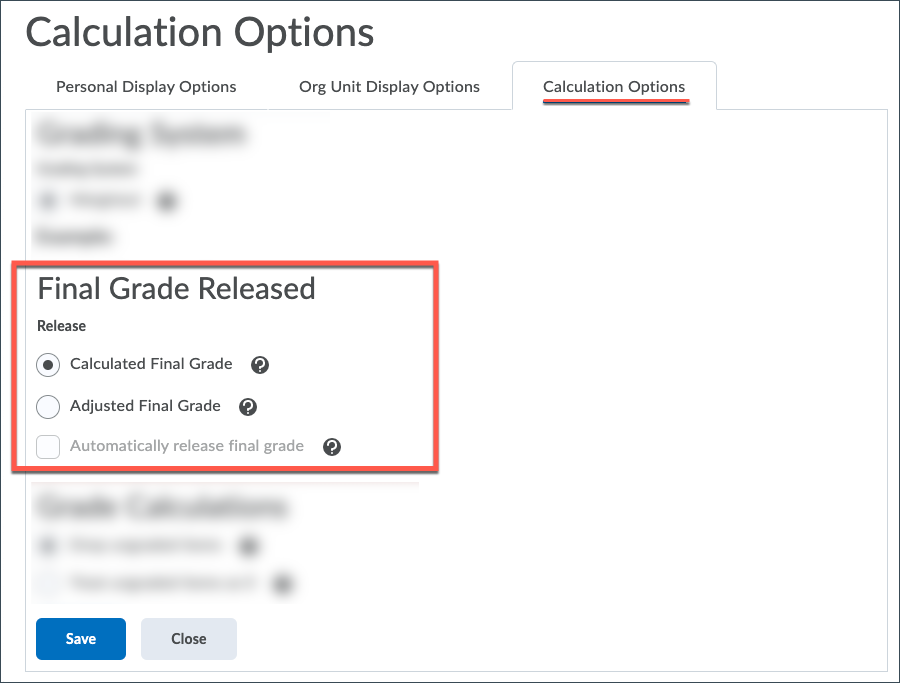
Task: Click the Close button
Action: [188, 639]
